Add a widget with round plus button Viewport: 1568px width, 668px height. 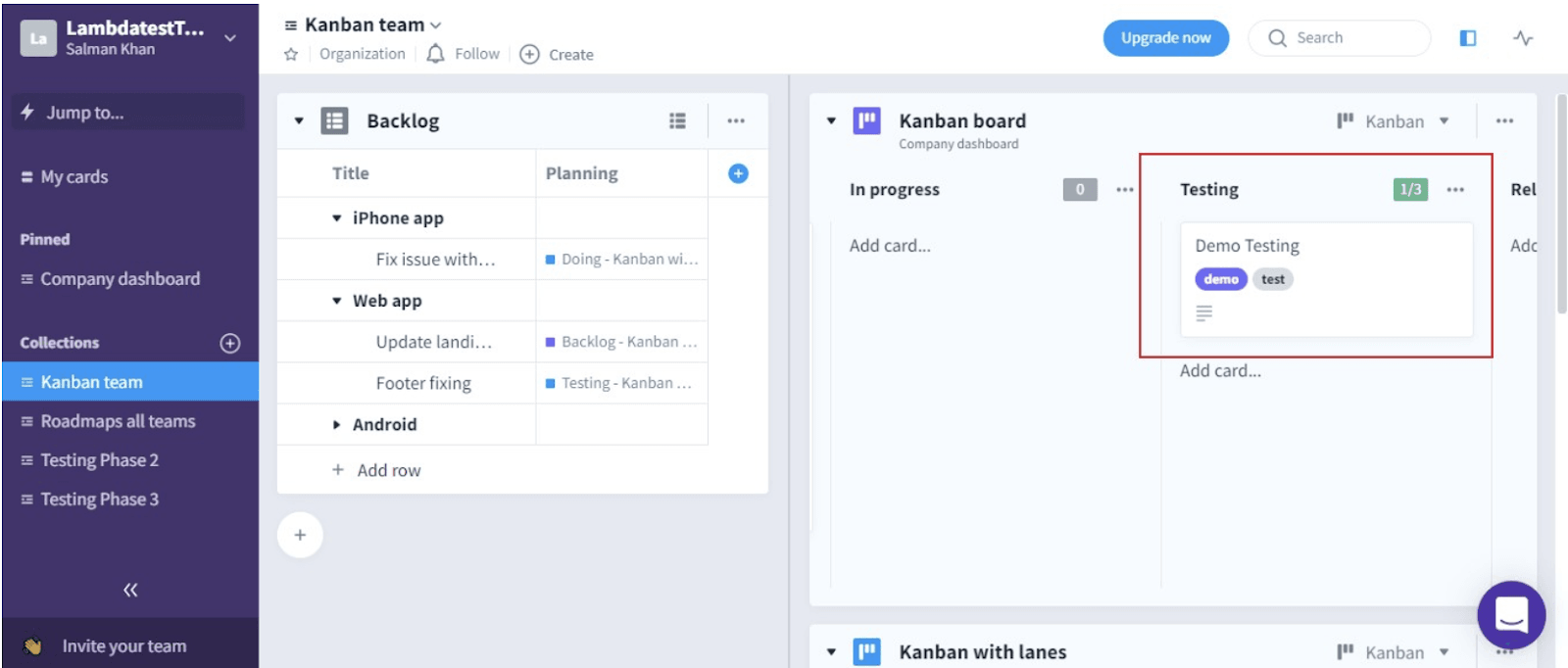click(x=300, y=535)
